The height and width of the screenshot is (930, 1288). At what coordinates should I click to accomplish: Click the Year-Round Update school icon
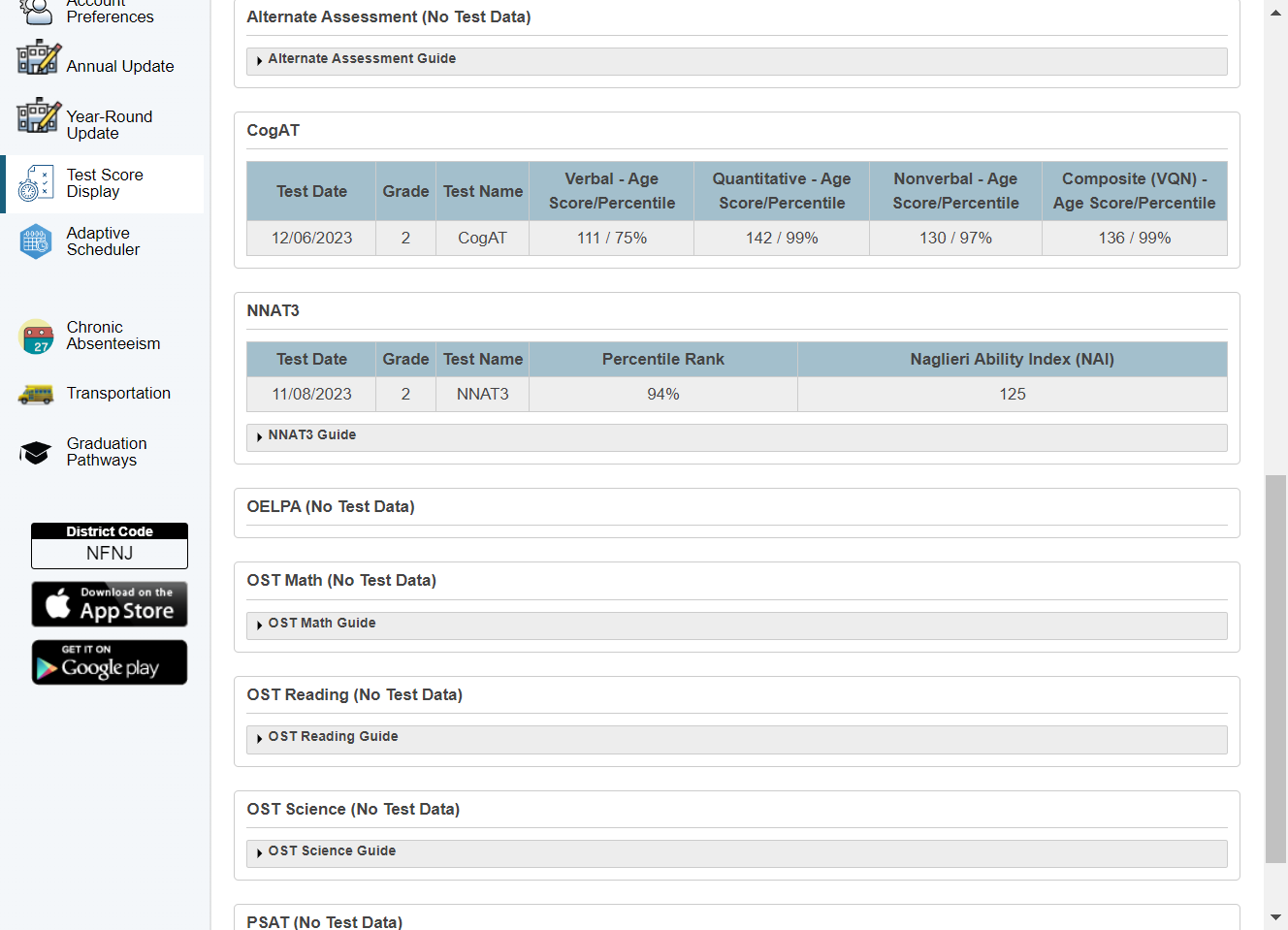tap(39, 115)
